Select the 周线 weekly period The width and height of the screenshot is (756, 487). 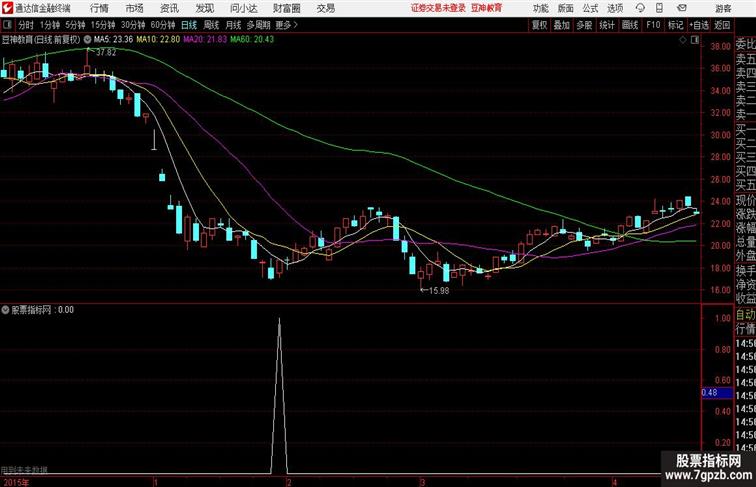[x=211, y=25]
